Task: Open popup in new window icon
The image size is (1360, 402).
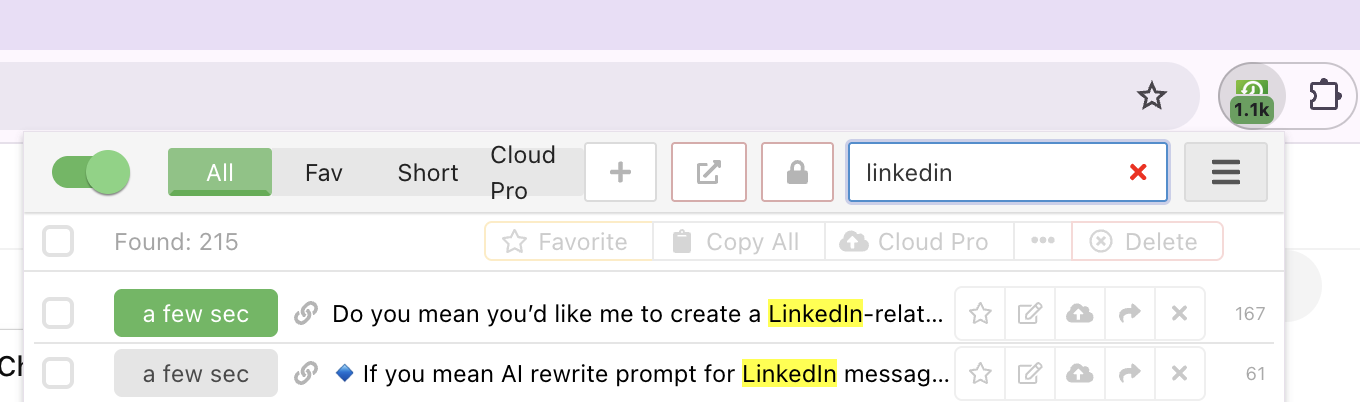Action: click(708, 172)
